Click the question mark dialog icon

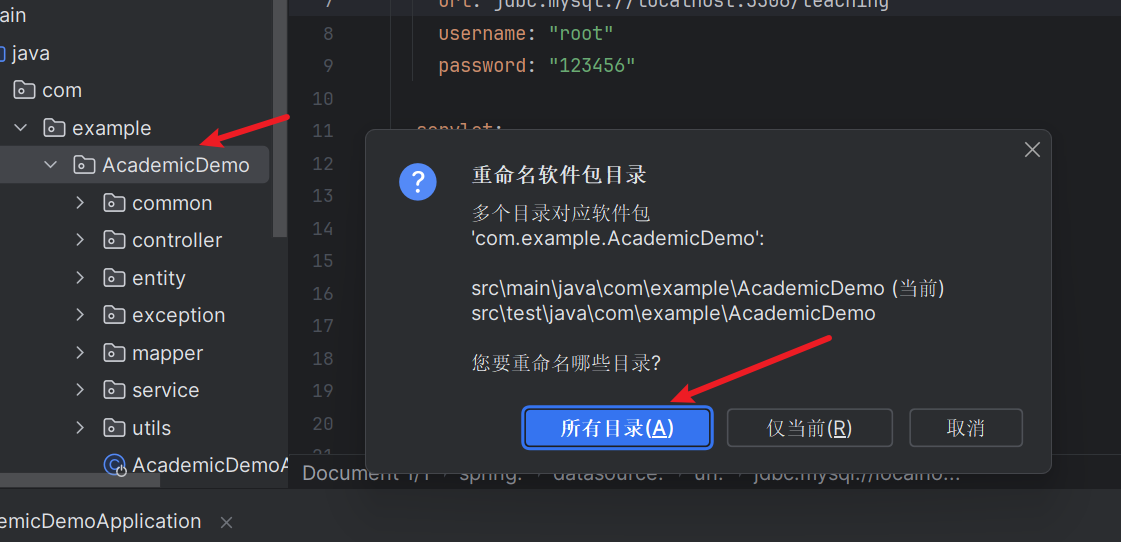tap(418, 182)
